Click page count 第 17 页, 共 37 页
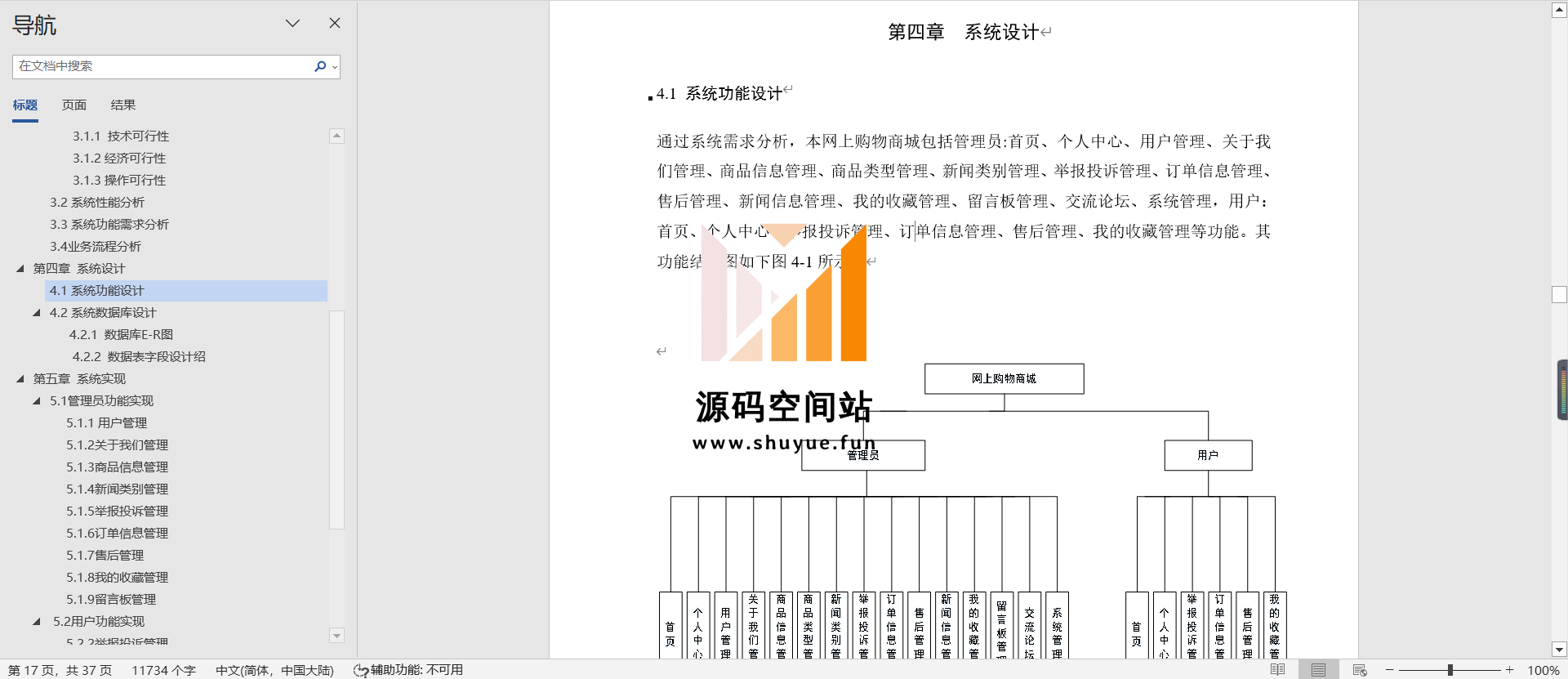The height and width of the screenshot is (679, 1568). [60, 670]
